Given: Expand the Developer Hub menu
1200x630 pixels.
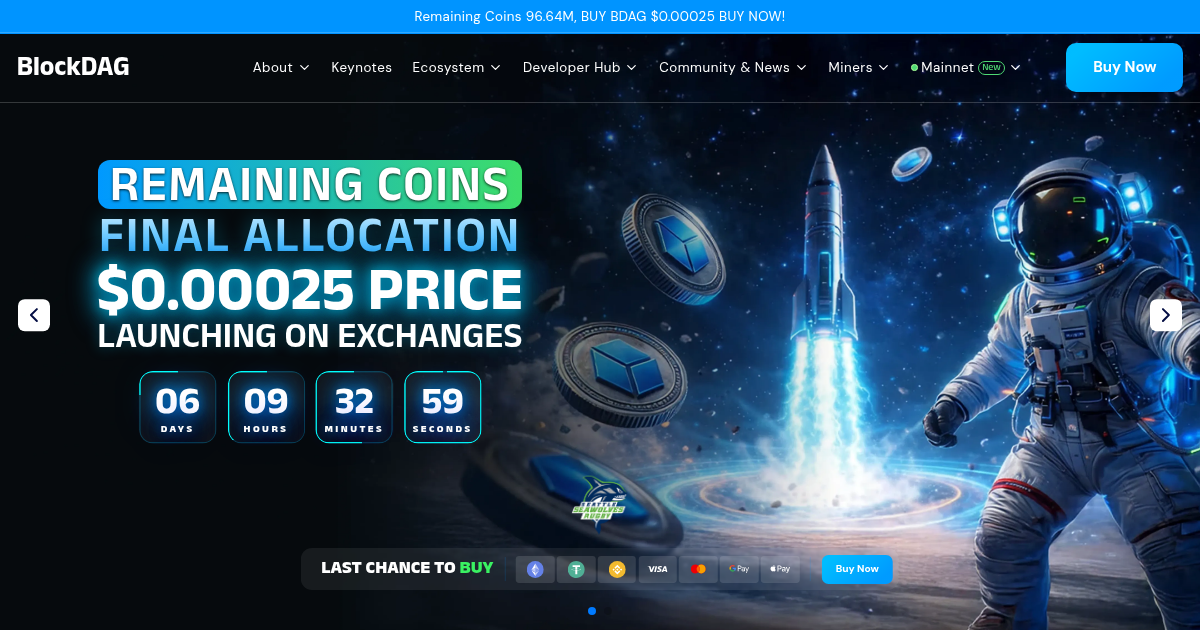Looking at the screenshot, I should 579,67.
